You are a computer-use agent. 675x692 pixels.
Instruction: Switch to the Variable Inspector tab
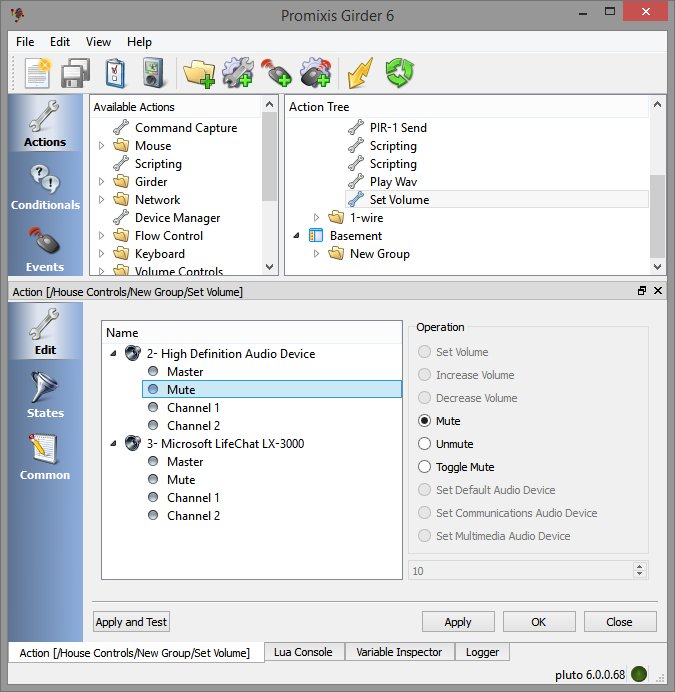(x=399, y=652)
